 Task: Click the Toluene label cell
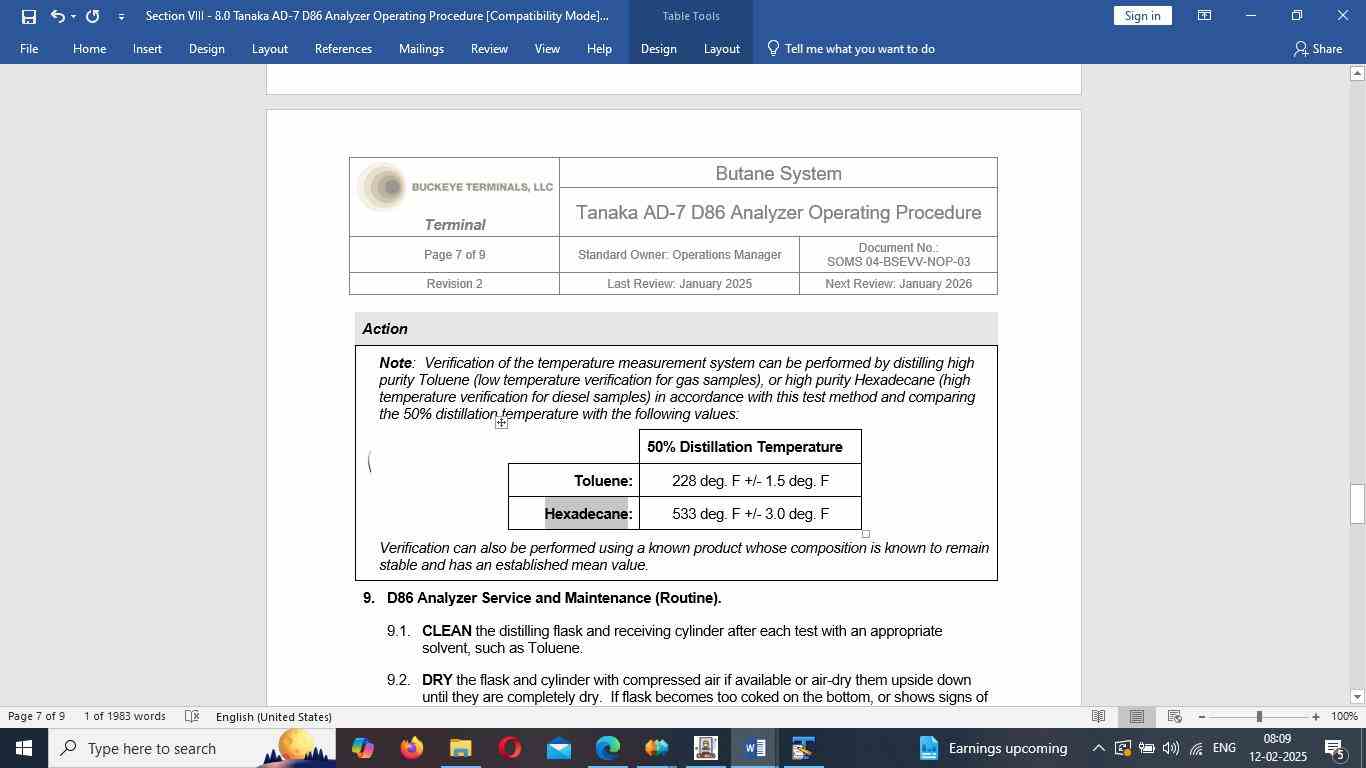[574, 481]
